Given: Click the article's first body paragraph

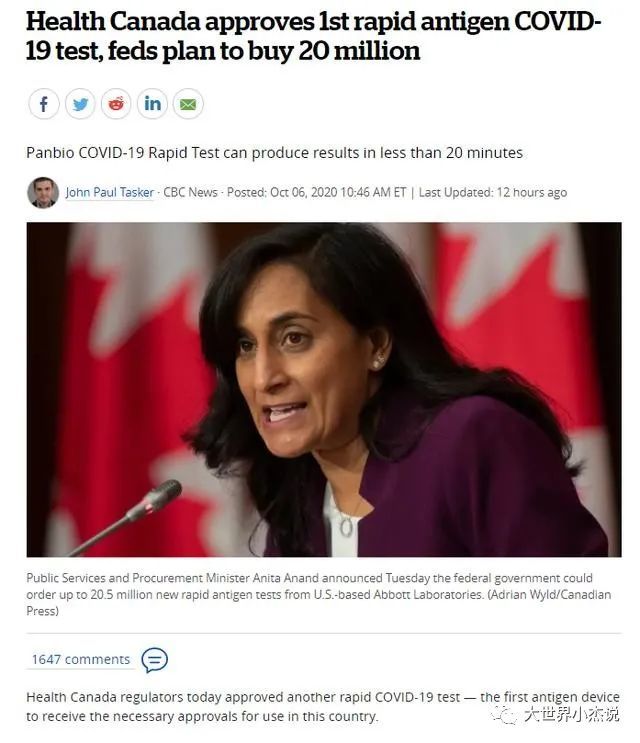Looking at the screenshot, I should point(323,707).
